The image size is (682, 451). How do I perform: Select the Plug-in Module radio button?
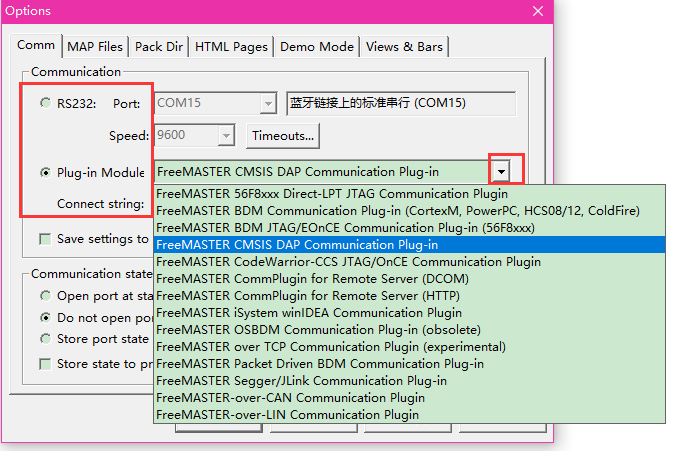coord(45,173)
